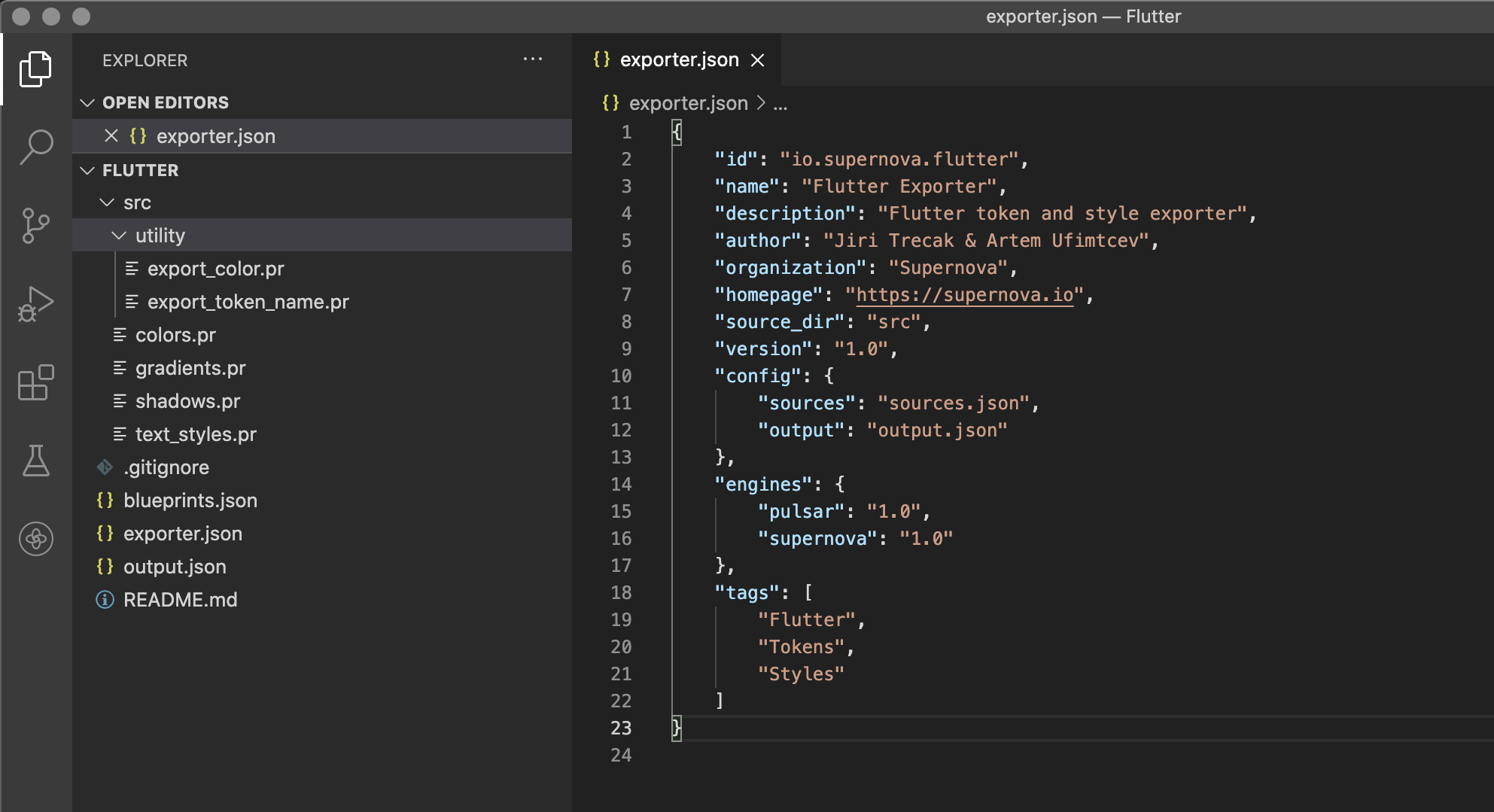Open the Explorer view in activity bar
Image resolution: width=1494 pixels, height=812 pixels.
pos(35,69)
